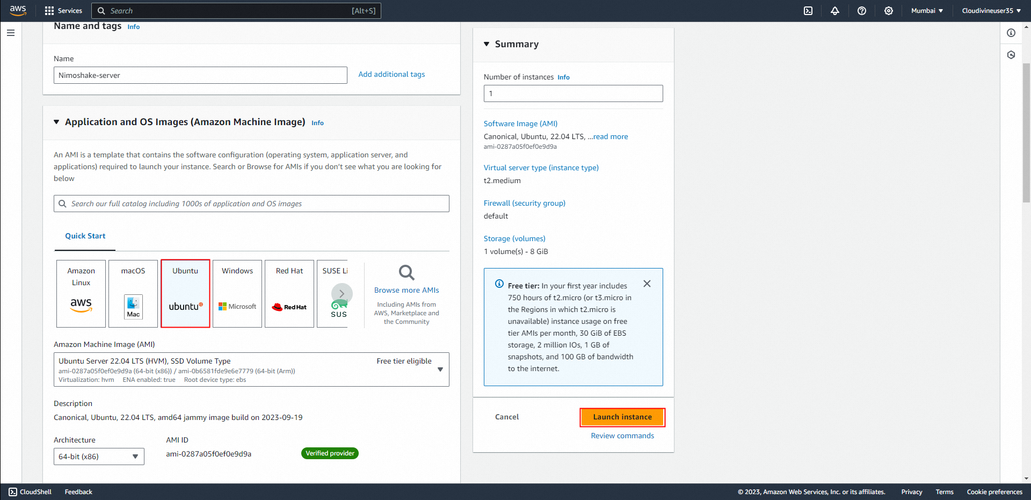1031x500 pixels.
Task: Click Add additional tags link
Action: (391, 74)
